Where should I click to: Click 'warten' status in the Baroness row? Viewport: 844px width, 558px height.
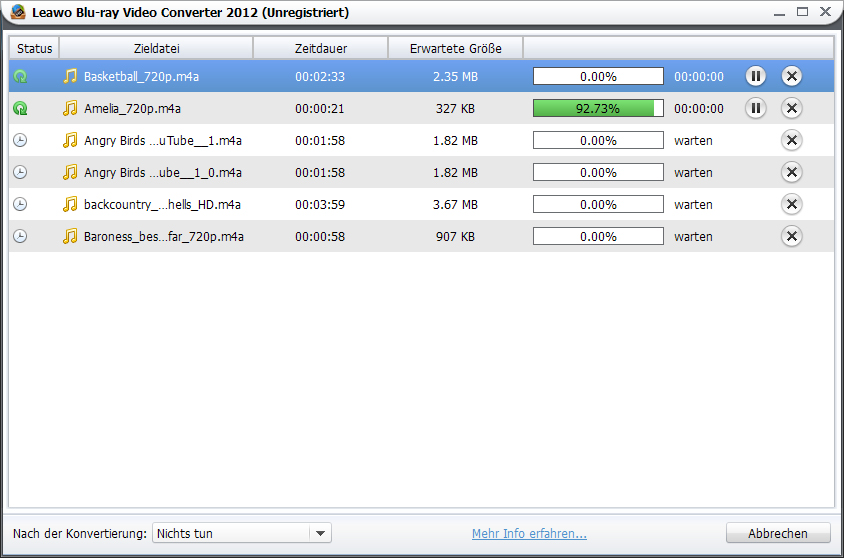click(693, 236)
